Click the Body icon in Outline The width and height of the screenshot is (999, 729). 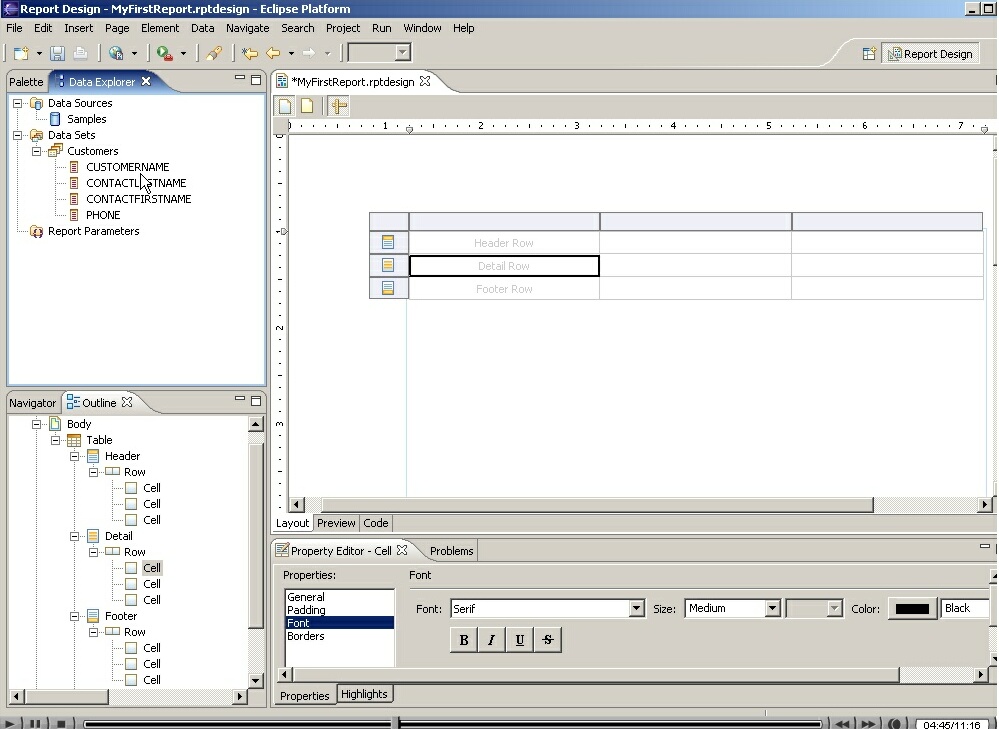tap(55, 424)
